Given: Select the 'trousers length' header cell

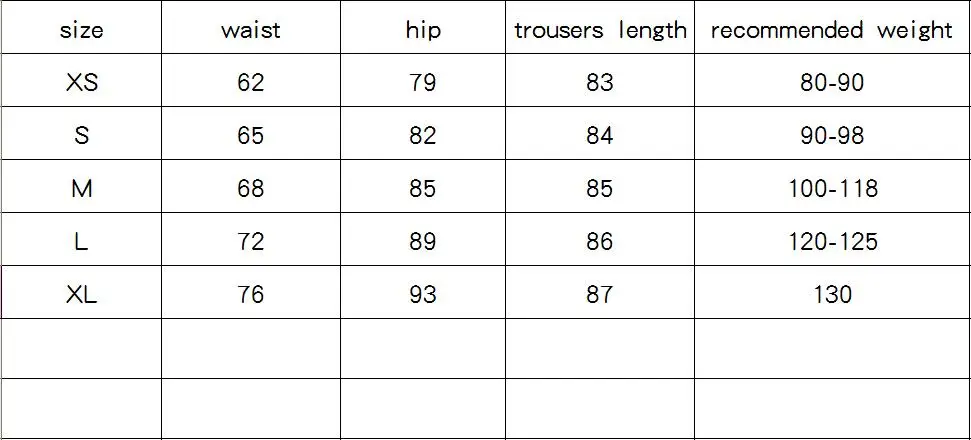Looking at the screenshot, I should 600,27.
